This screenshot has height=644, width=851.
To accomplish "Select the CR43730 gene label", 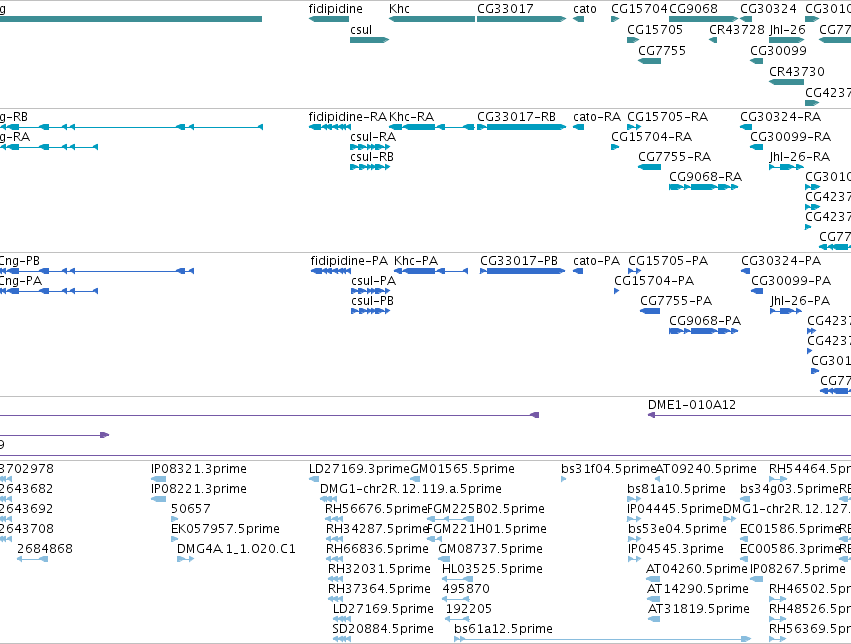I will (797, 72).
